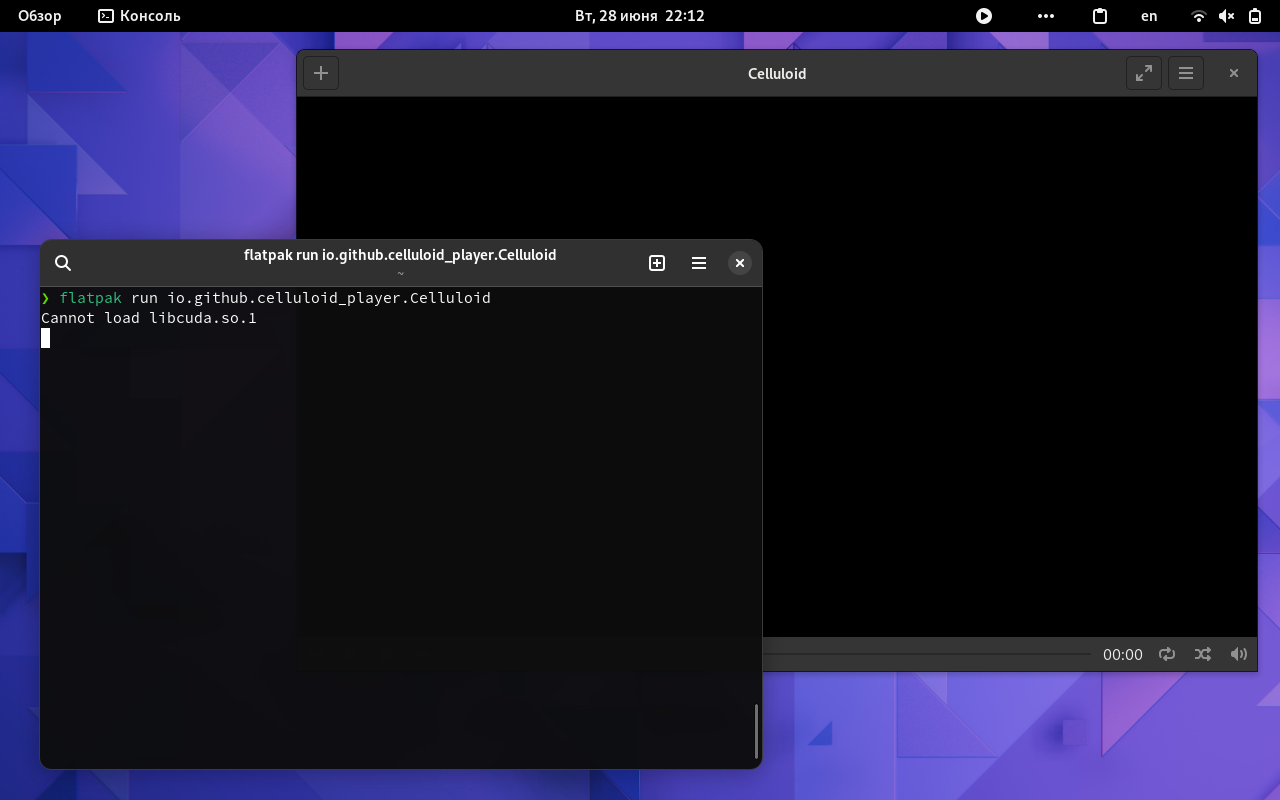Click the media playback icon in the top bar
The width and height of the screenshot is (1280, 800).
984,16
